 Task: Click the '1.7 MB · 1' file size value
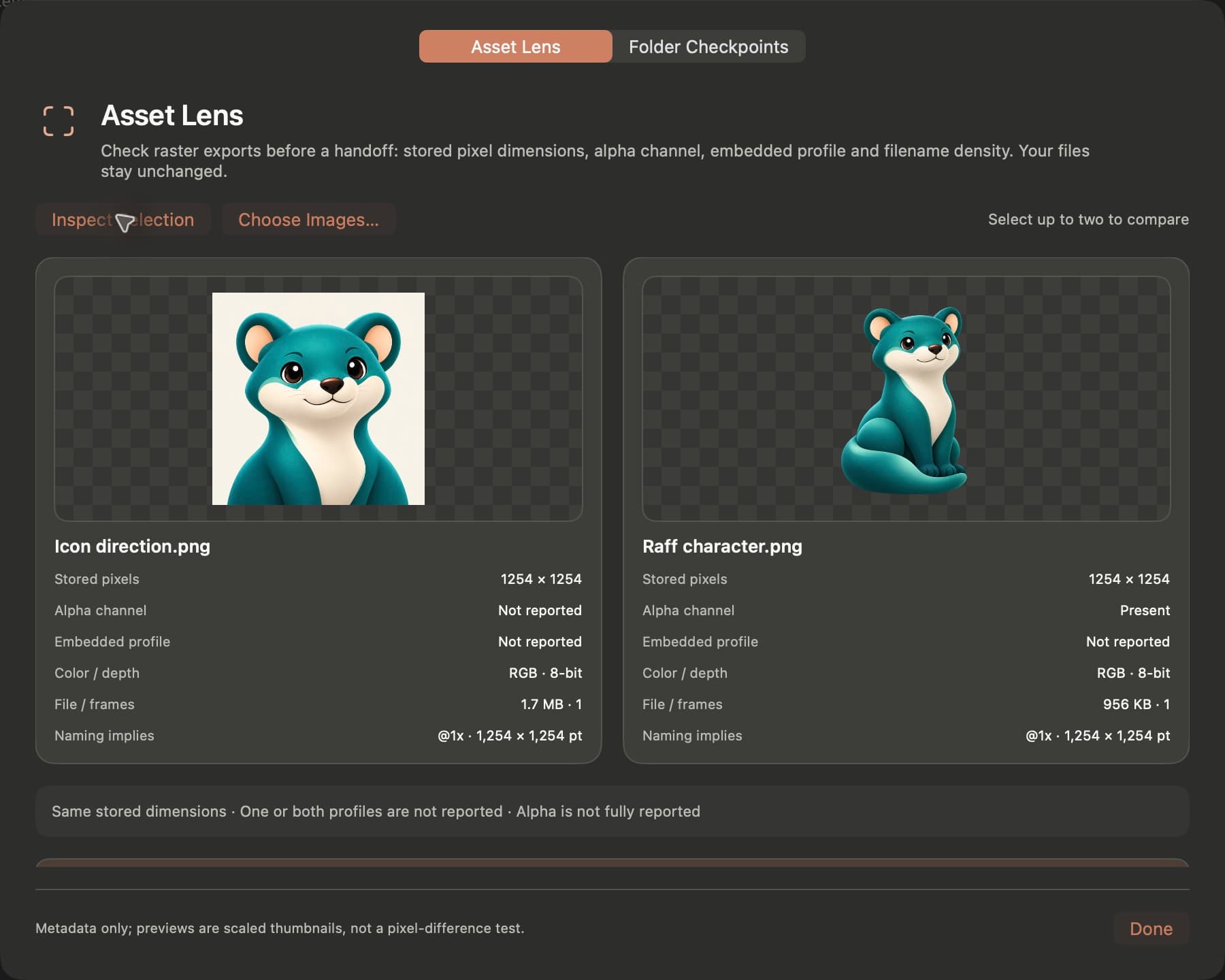(x=551, y=704)
